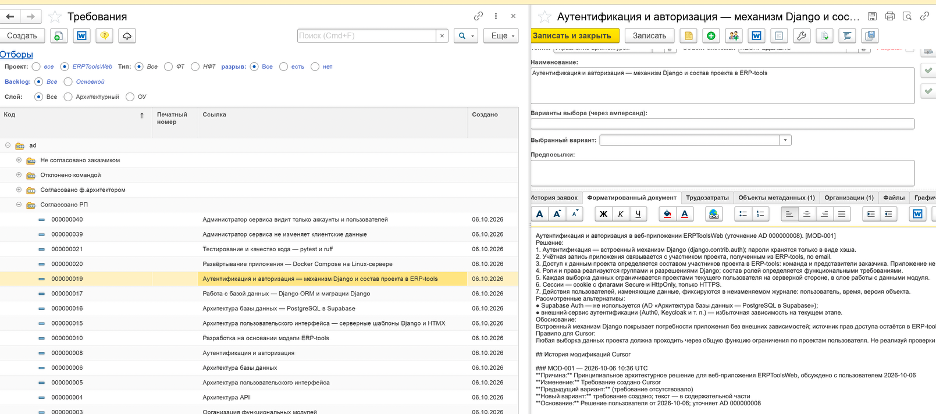Image resolution: width=936 pixels, height=414 pixels.
Task: Switch to Организации (1) tab
Action: 848,197
